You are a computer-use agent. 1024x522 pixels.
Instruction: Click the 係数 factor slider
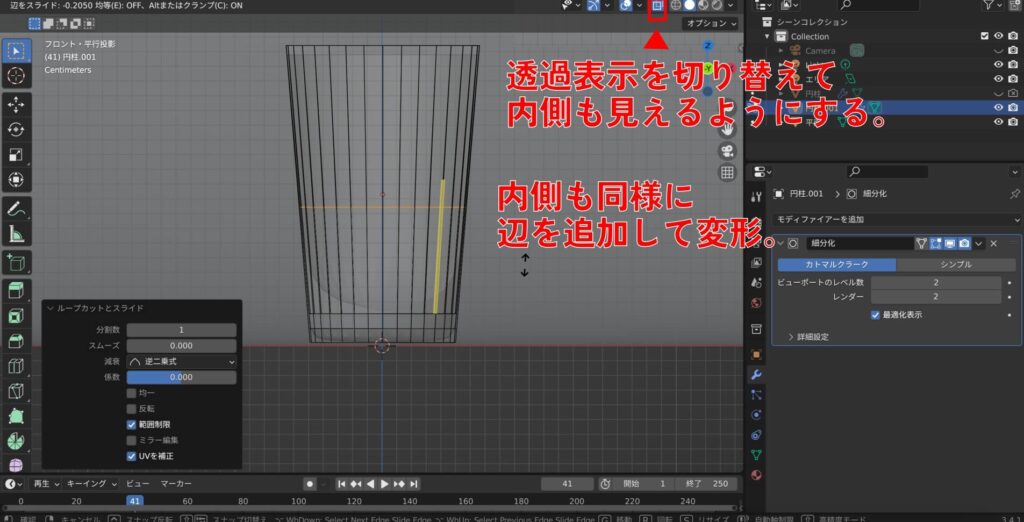point(181,377)
